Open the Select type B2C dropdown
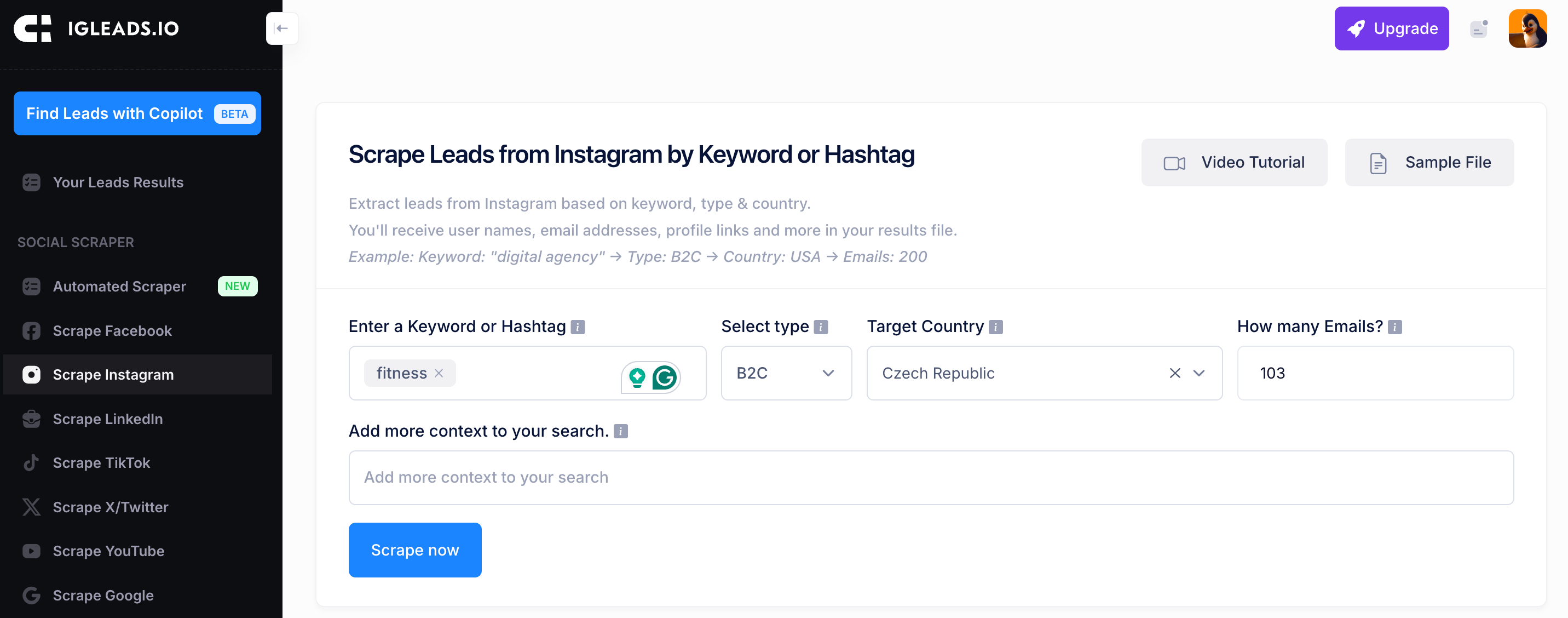The image size is (1568, 618). click(786, 373)
